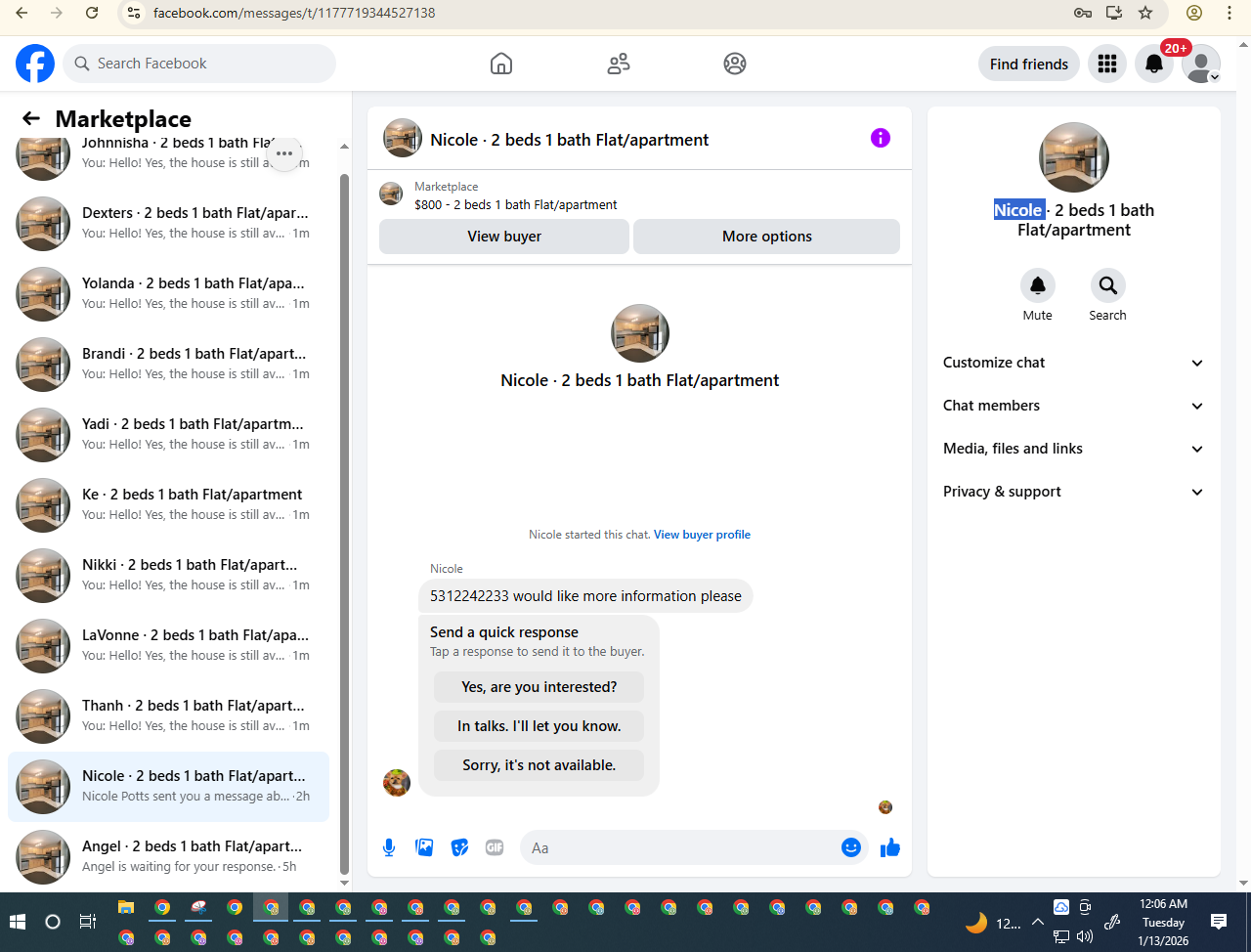Click the $800 - 2 beds listing text
The width and height of the screenshot is (1251, 952).
516,205
